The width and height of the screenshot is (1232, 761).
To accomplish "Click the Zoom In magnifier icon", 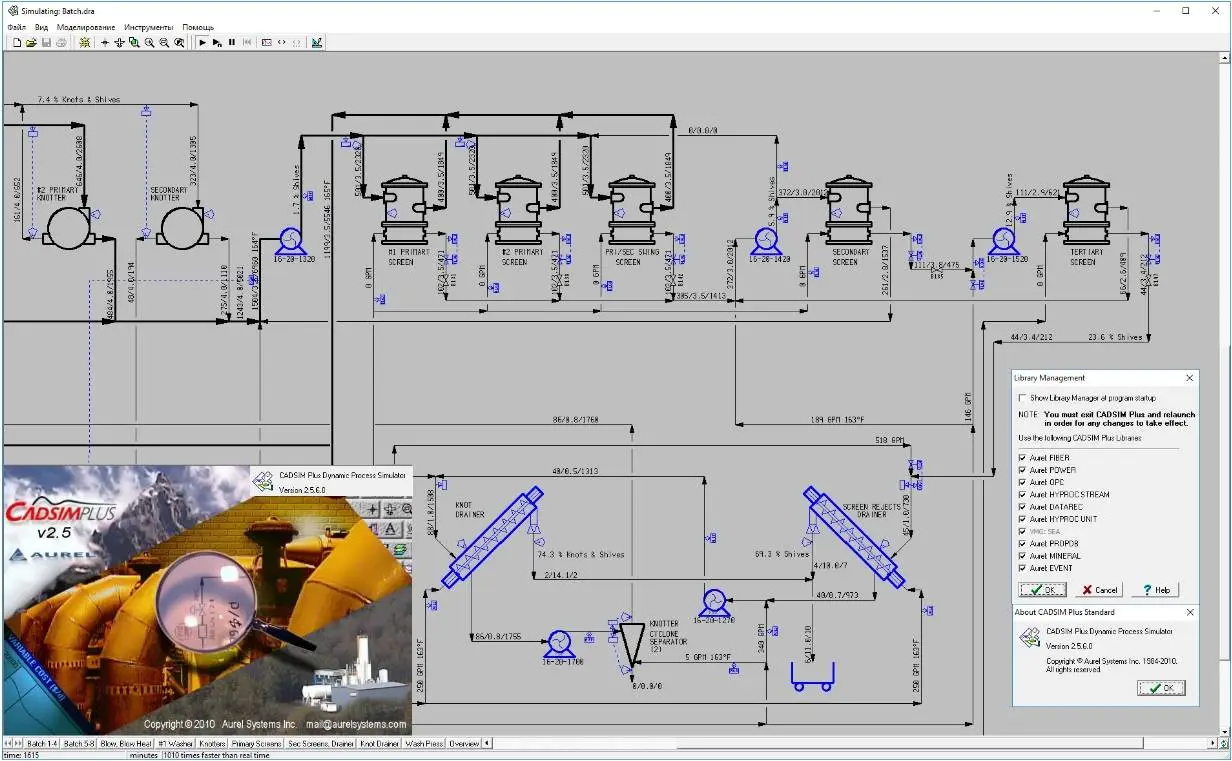I will pos(149,43).
